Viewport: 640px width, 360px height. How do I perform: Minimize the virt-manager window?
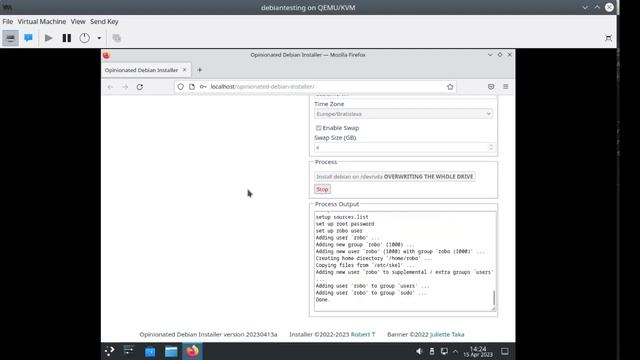tap(585, 7)
